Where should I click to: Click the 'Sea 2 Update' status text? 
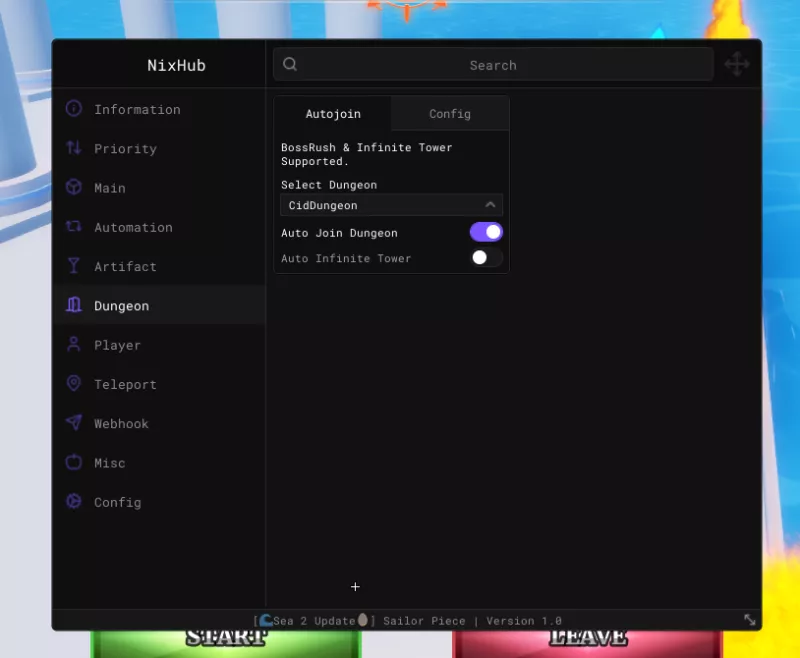pos(314,621)
